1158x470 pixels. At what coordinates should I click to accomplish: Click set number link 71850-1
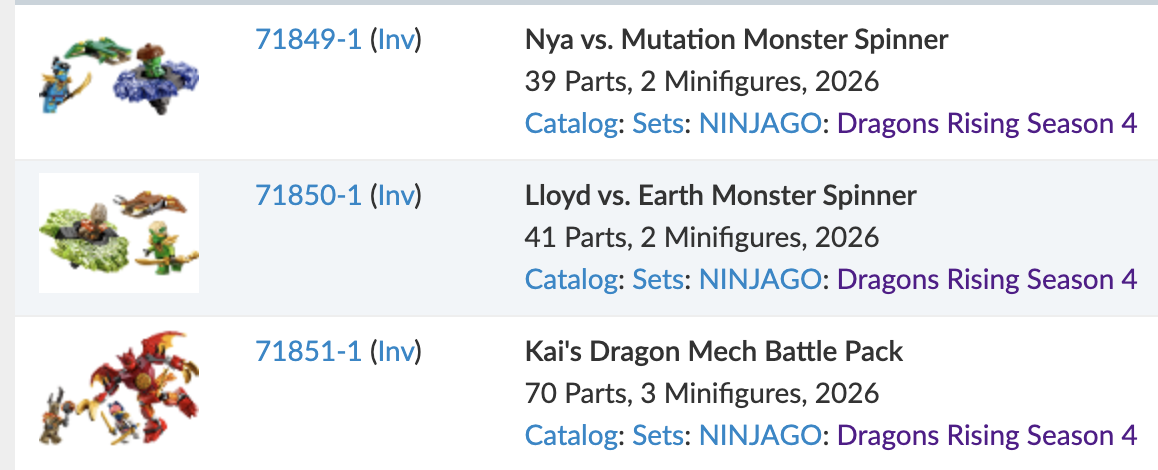[308, 196]
